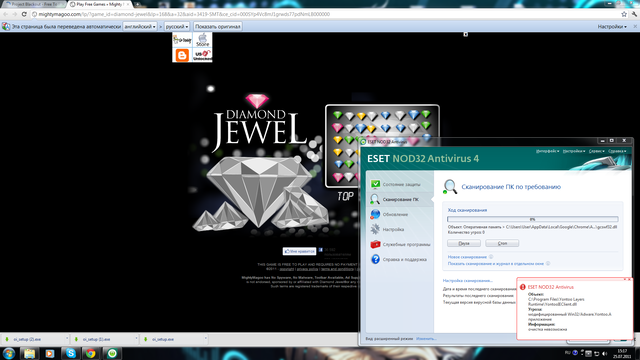
Task: Open translation bar Настройки dropdown
Action: point(612,27)
